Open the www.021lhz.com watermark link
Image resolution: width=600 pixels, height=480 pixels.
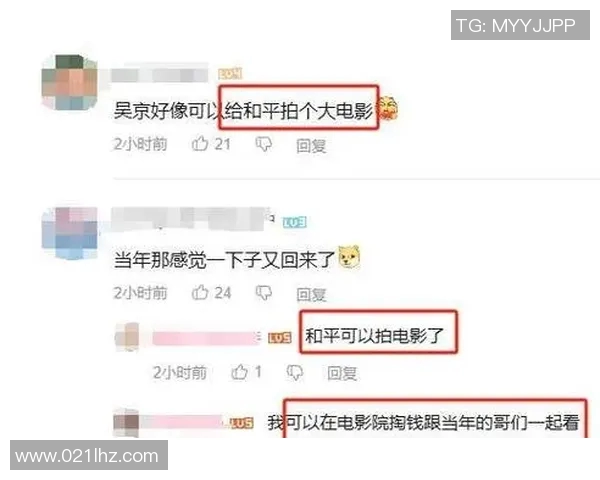[x=89, y=456]
